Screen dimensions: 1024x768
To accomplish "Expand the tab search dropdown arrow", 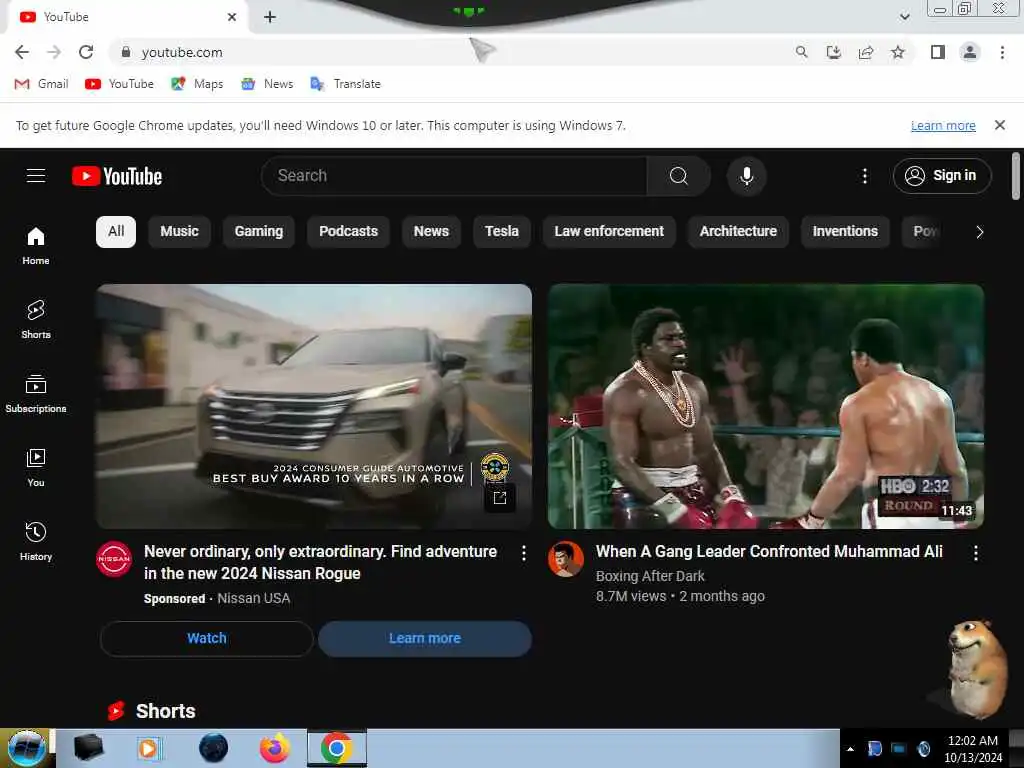I will click(x=904, y=17).
